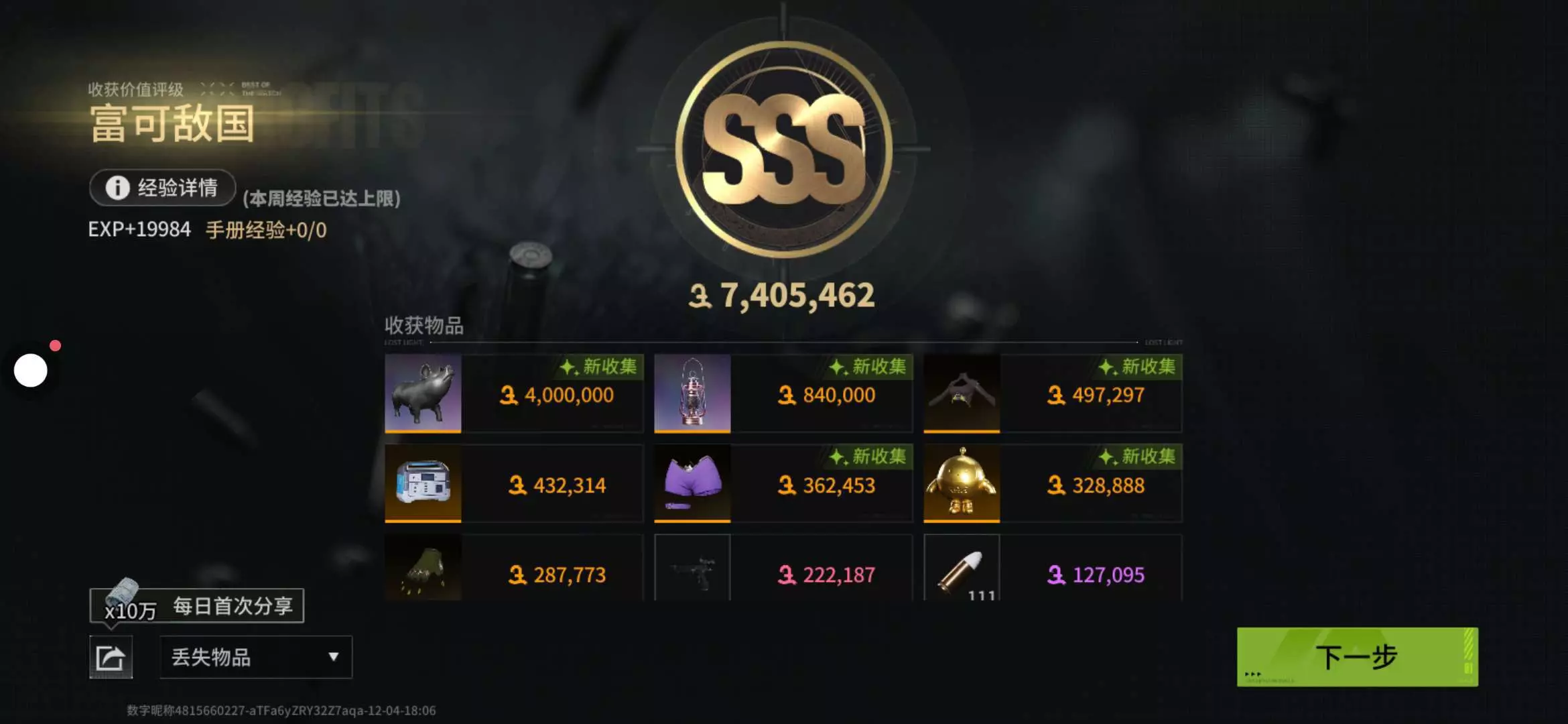
Task: Click the SSS rating emblem
Action: [783, 149]
